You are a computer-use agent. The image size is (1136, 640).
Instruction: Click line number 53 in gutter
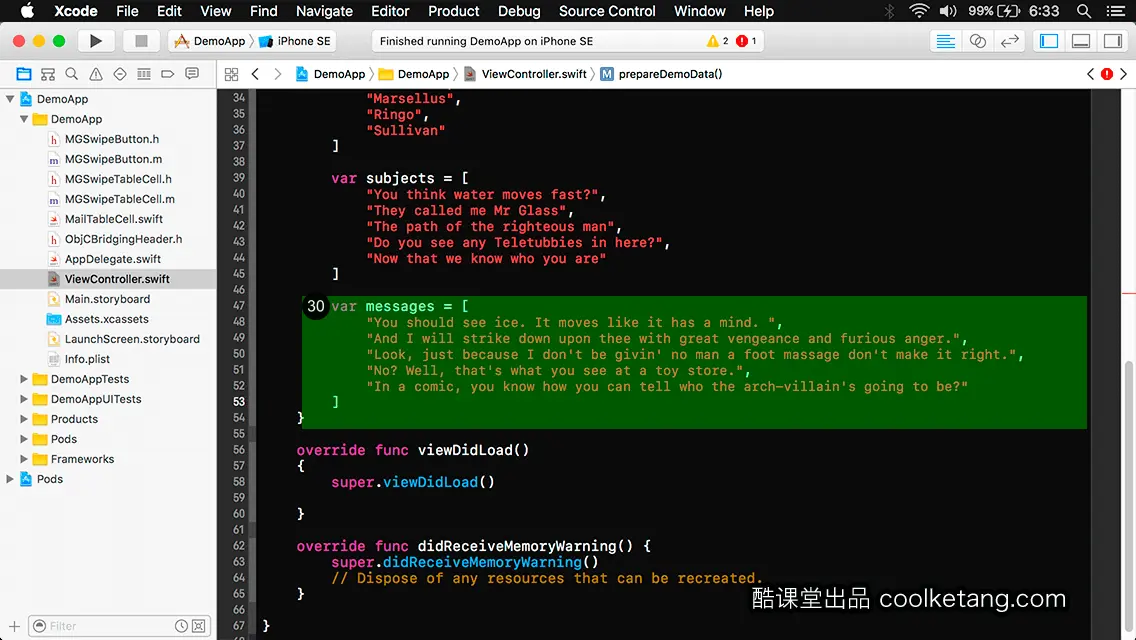pos(238,402)
